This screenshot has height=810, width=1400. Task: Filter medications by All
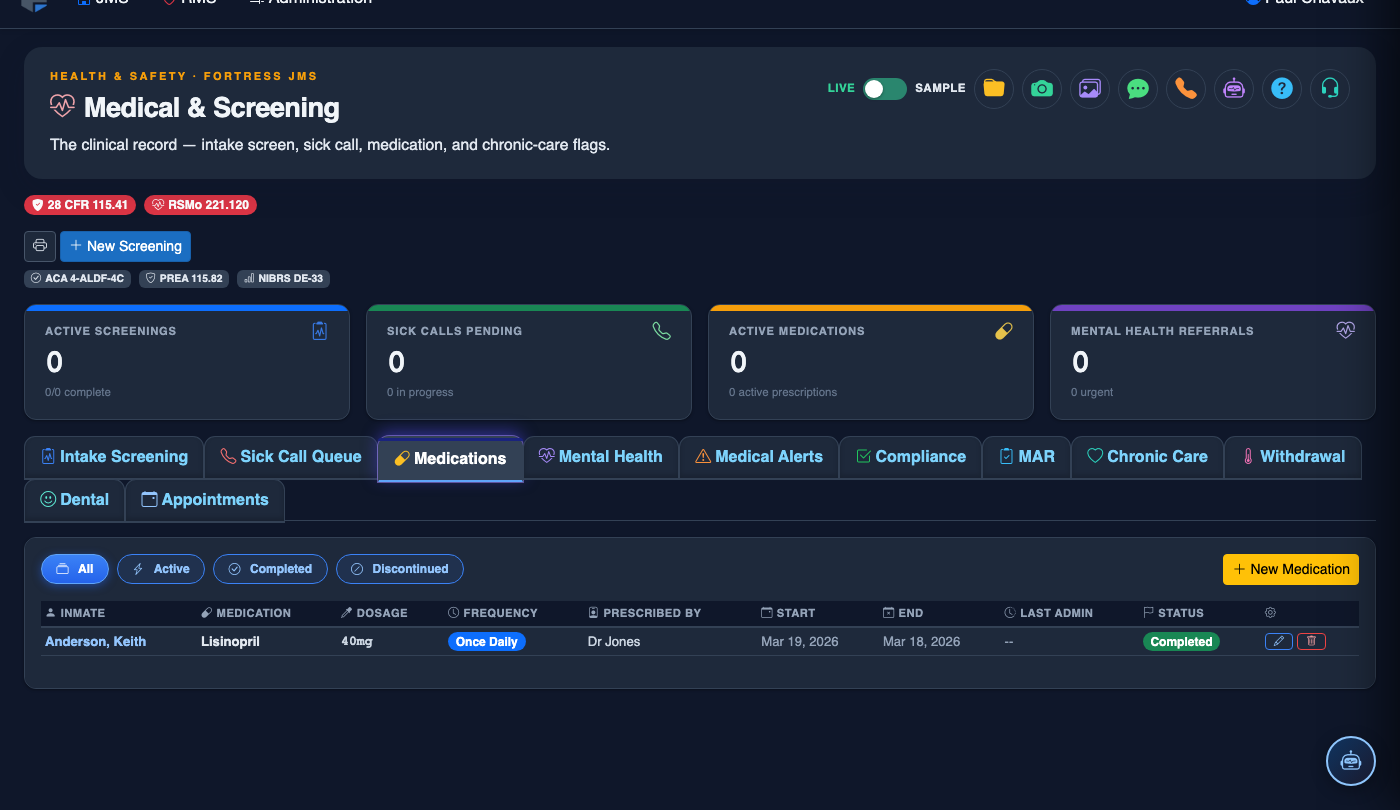tap(75, 569)
